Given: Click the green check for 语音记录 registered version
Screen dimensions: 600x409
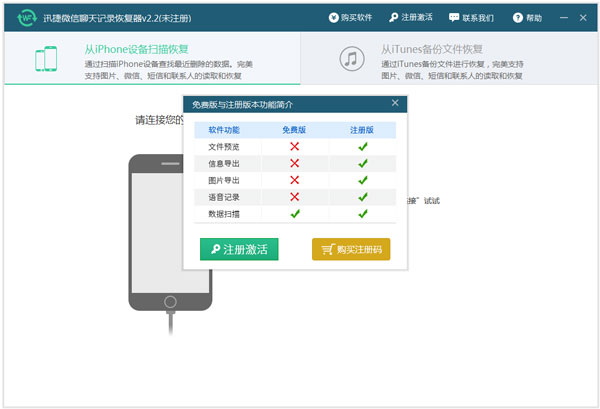Looking at the screenshot, I should [363, 197].
